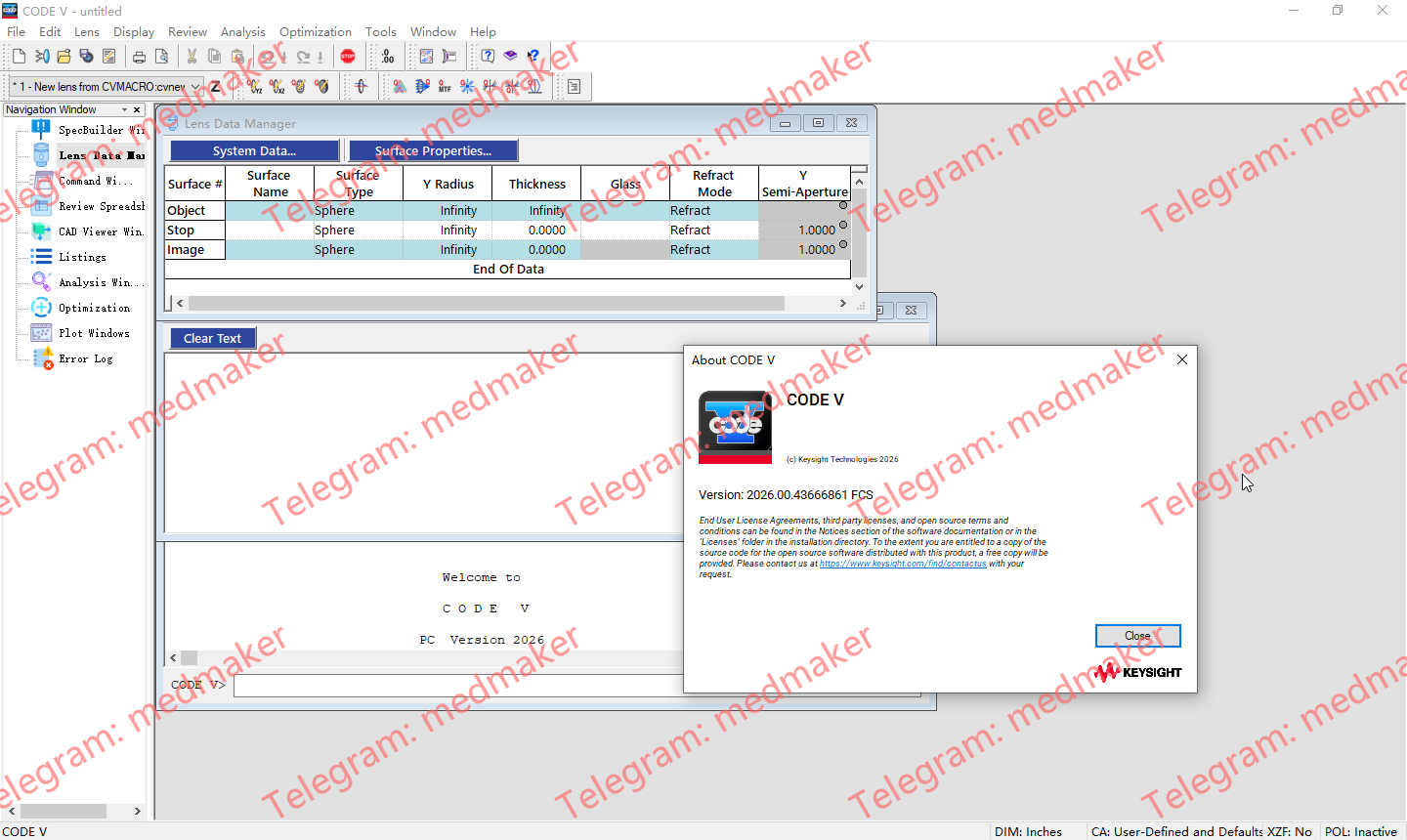Select Optimization in the navigation tree
The width and height of the screenshot is (1407, 840).
94,308
